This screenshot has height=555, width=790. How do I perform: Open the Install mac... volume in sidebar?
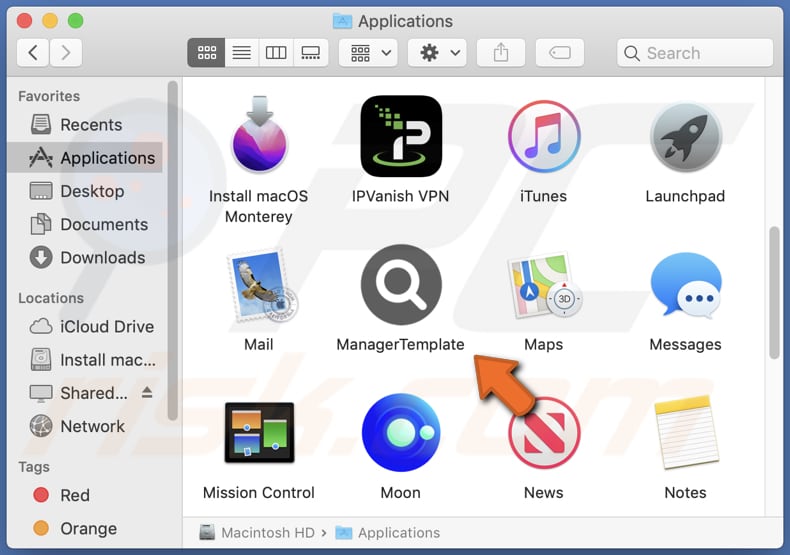pyautogui.click(x=85, y=360)
